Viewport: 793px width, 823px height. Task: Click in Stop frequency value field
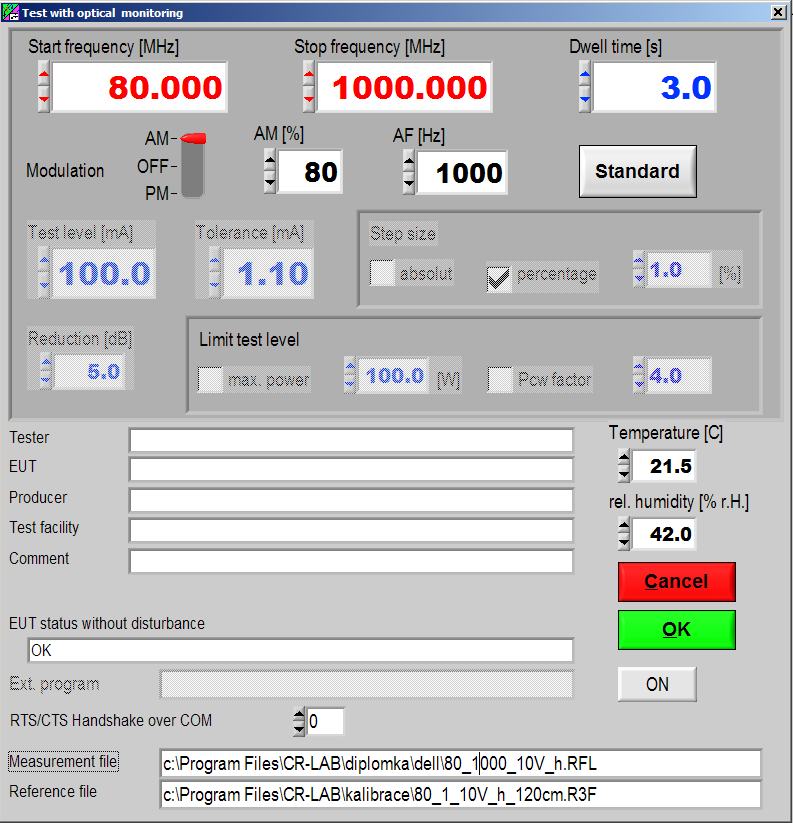404,87
